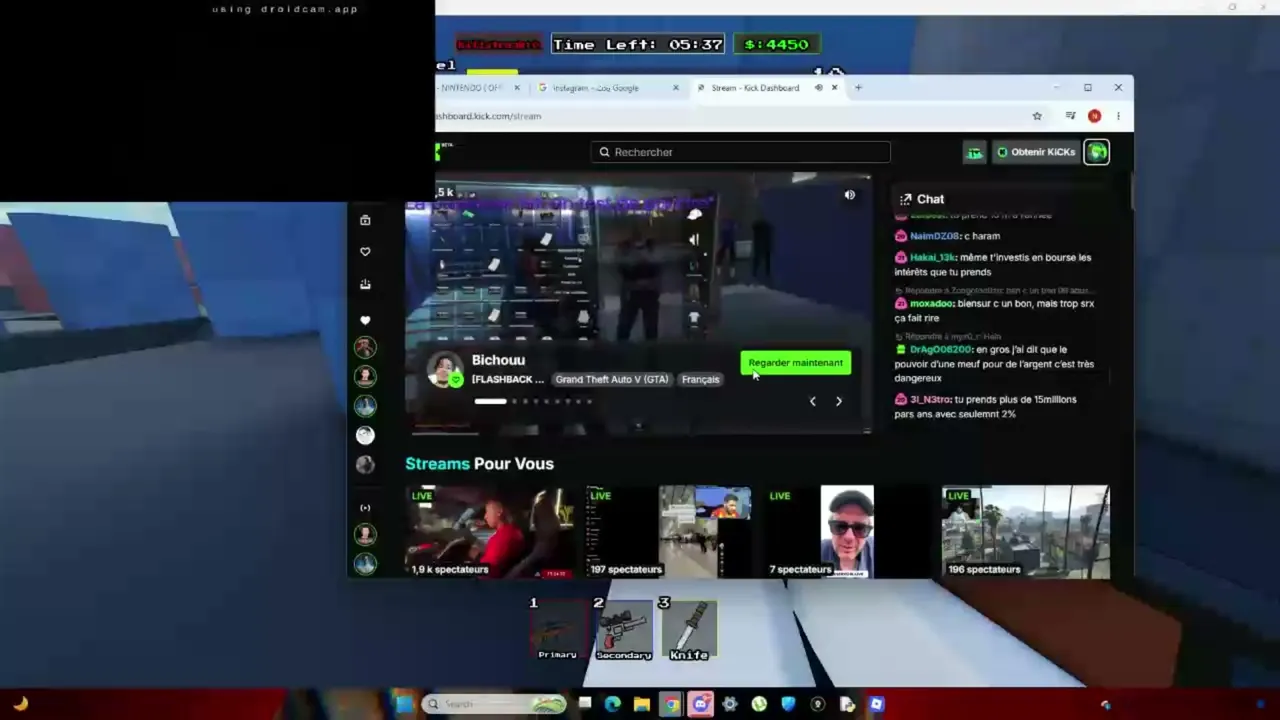Pop out the Chat panel icon
This screenshot has width=1280, height=720.
point(905,199)
